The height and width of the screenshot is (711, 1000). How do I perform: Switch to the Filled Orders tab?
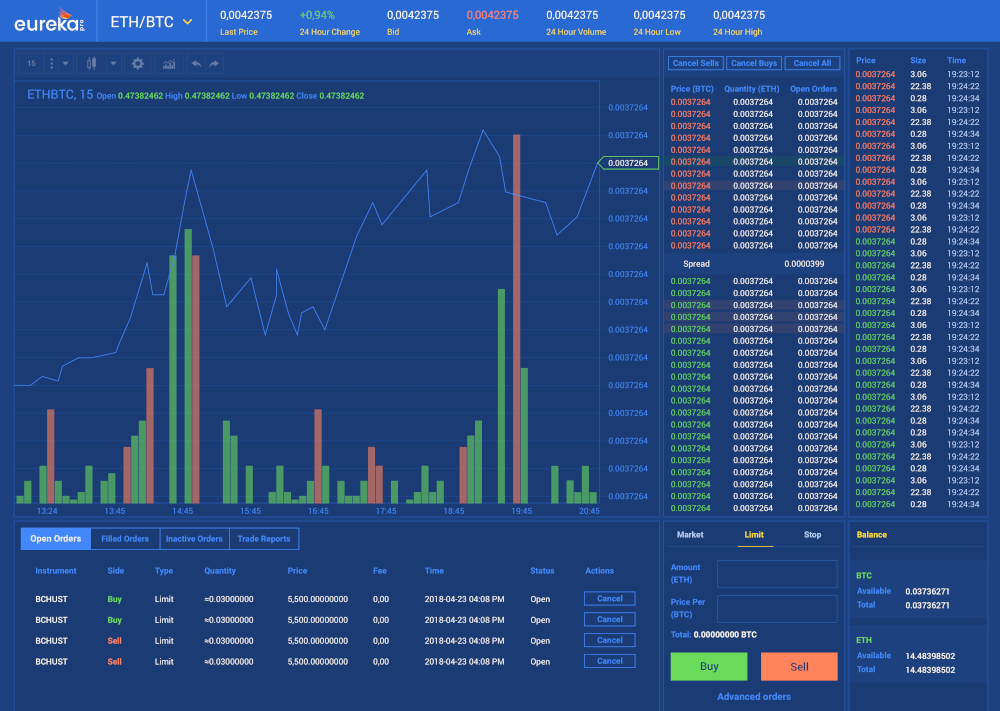pyautogui.click(x=125, y=539)
